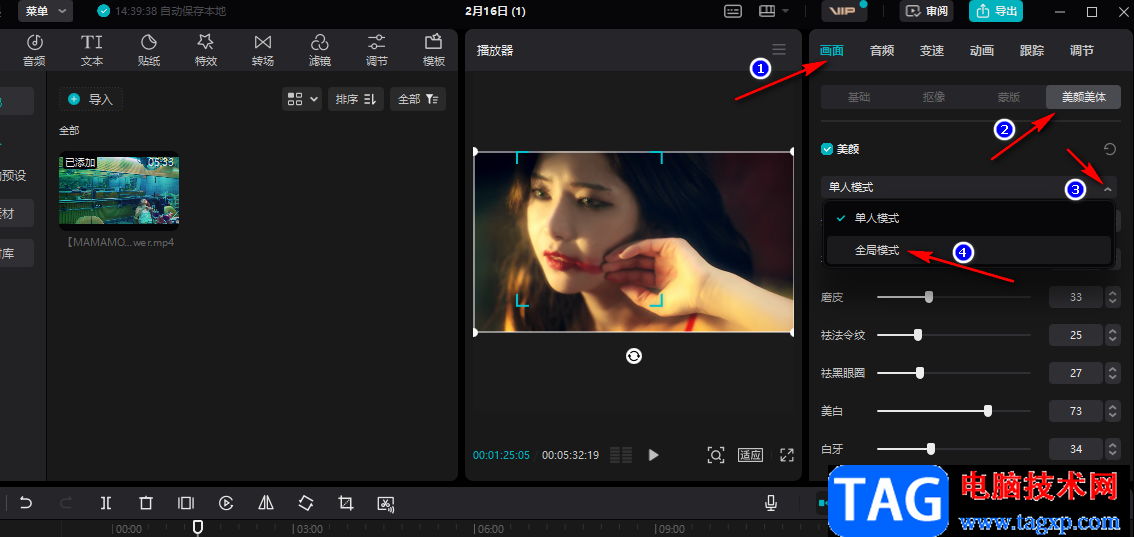
Task: Switch to the 跟踪 tracking tab
Action: 1032,51
